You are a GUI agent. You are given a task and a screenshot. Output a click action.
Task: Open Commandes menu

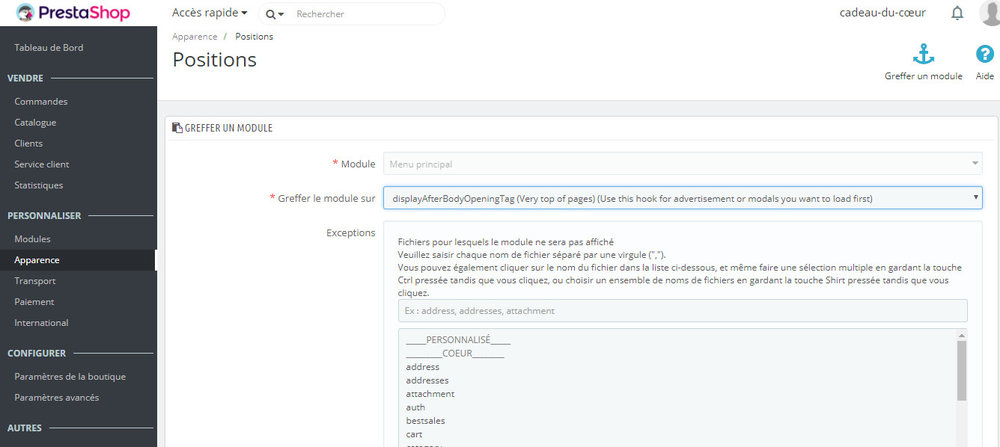pos(41,101)
